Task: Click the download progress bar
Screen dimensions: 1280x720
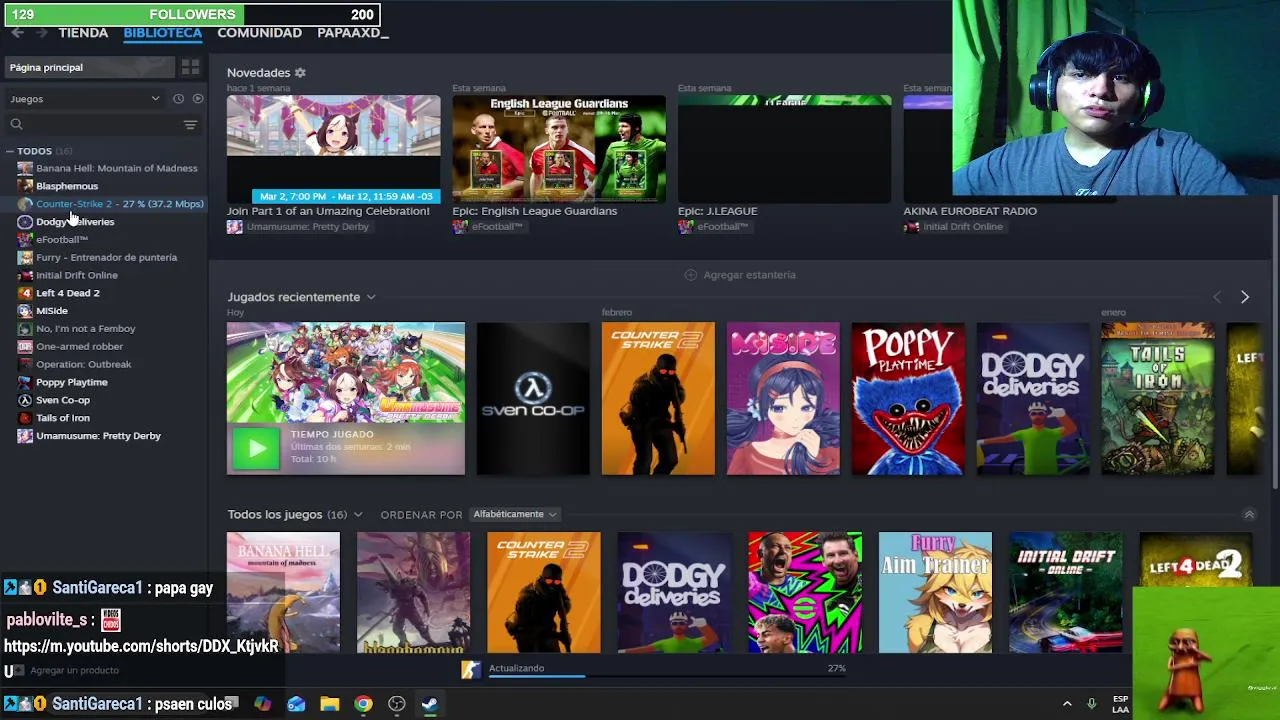Action: click(x=667, y=677)
